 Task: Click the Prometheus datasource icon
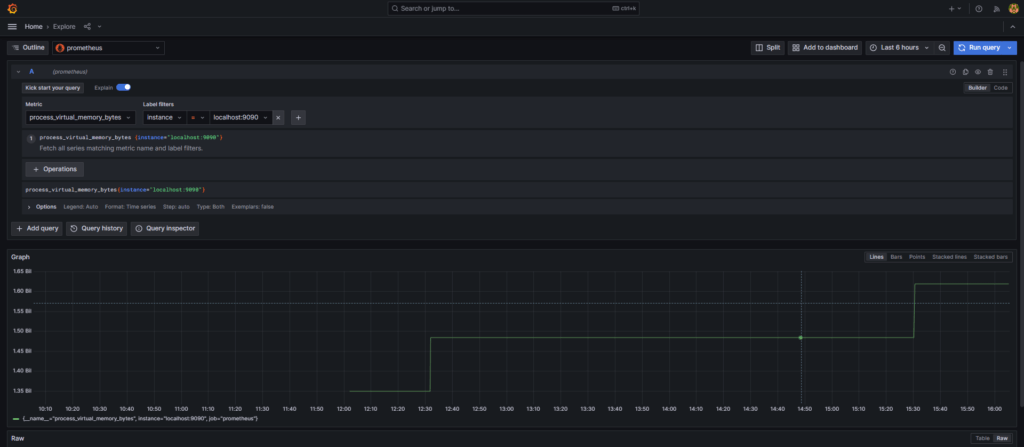coord(61,48)
